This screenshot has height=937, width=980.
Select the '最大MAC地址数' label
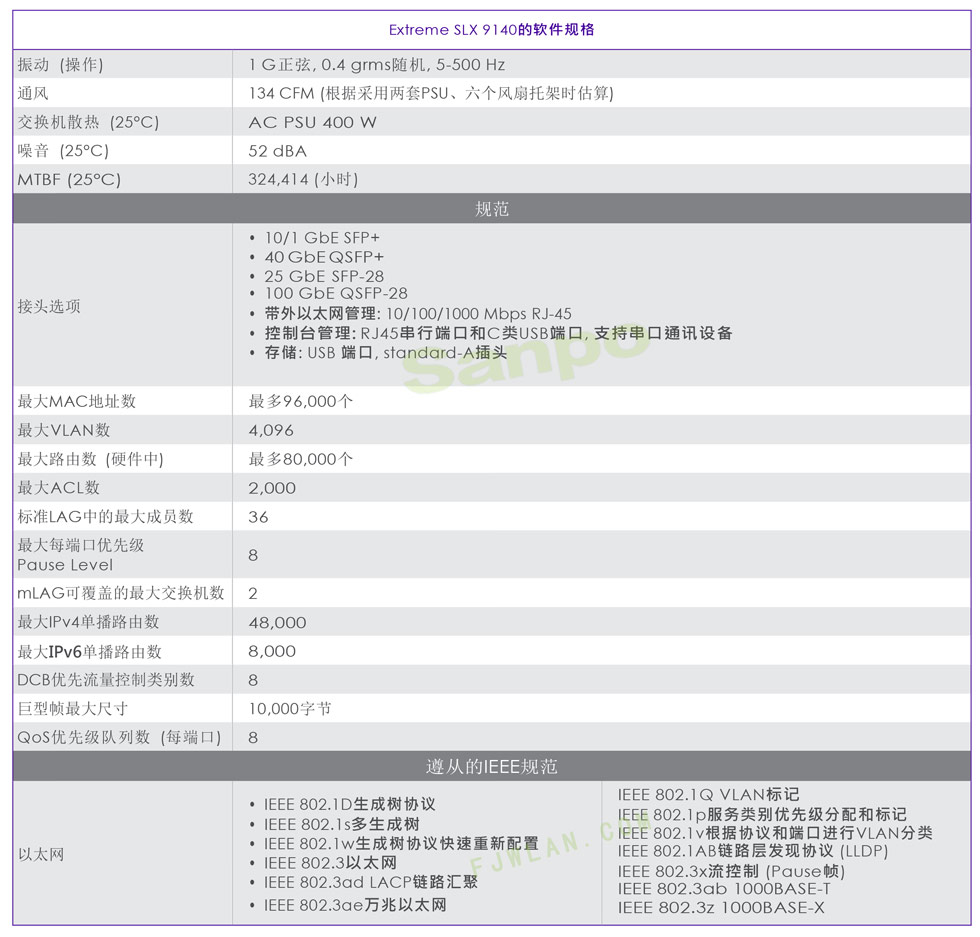(x=76, y=401)
